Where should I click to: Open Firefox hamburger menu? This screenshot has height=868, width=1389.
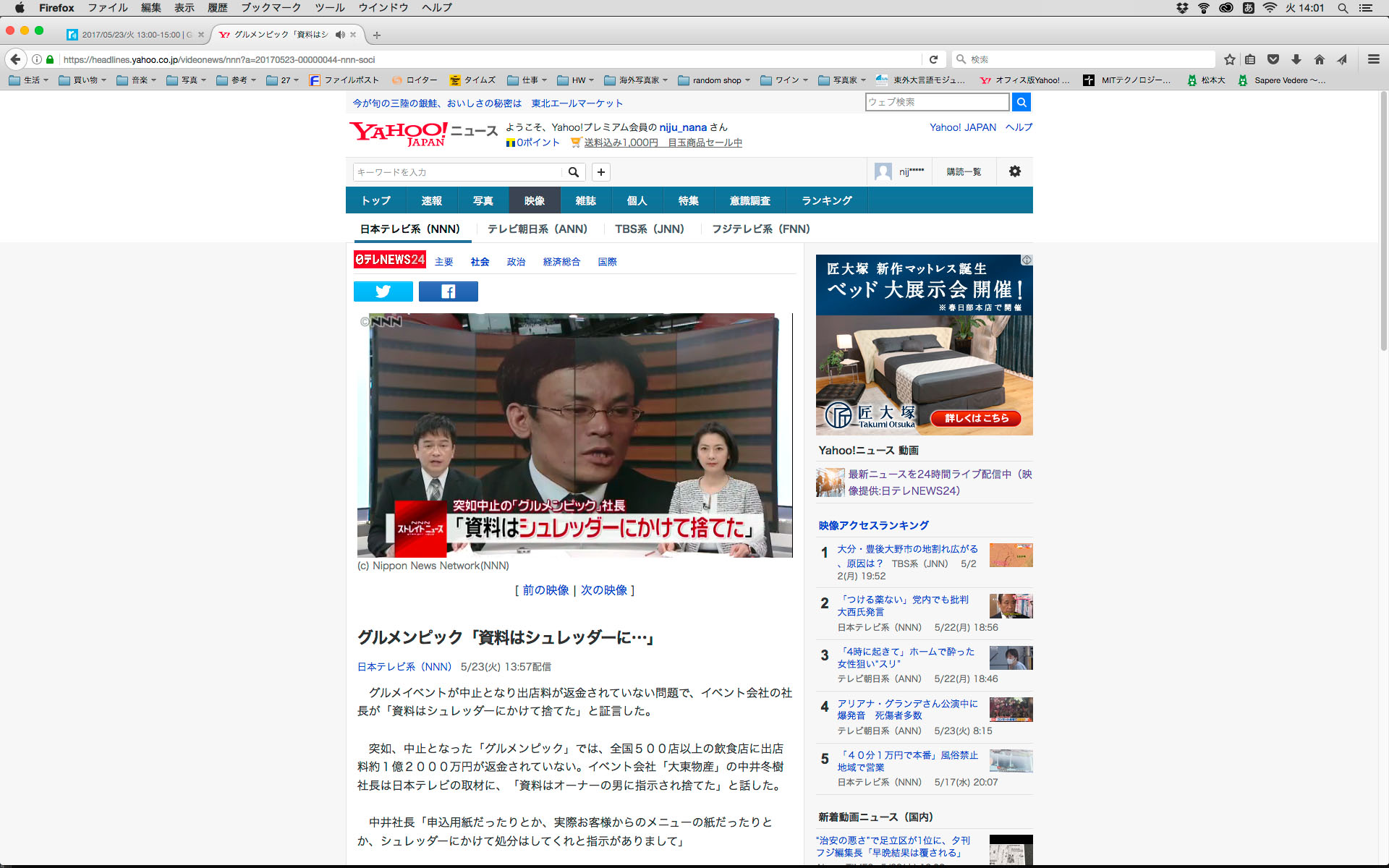1373,59
